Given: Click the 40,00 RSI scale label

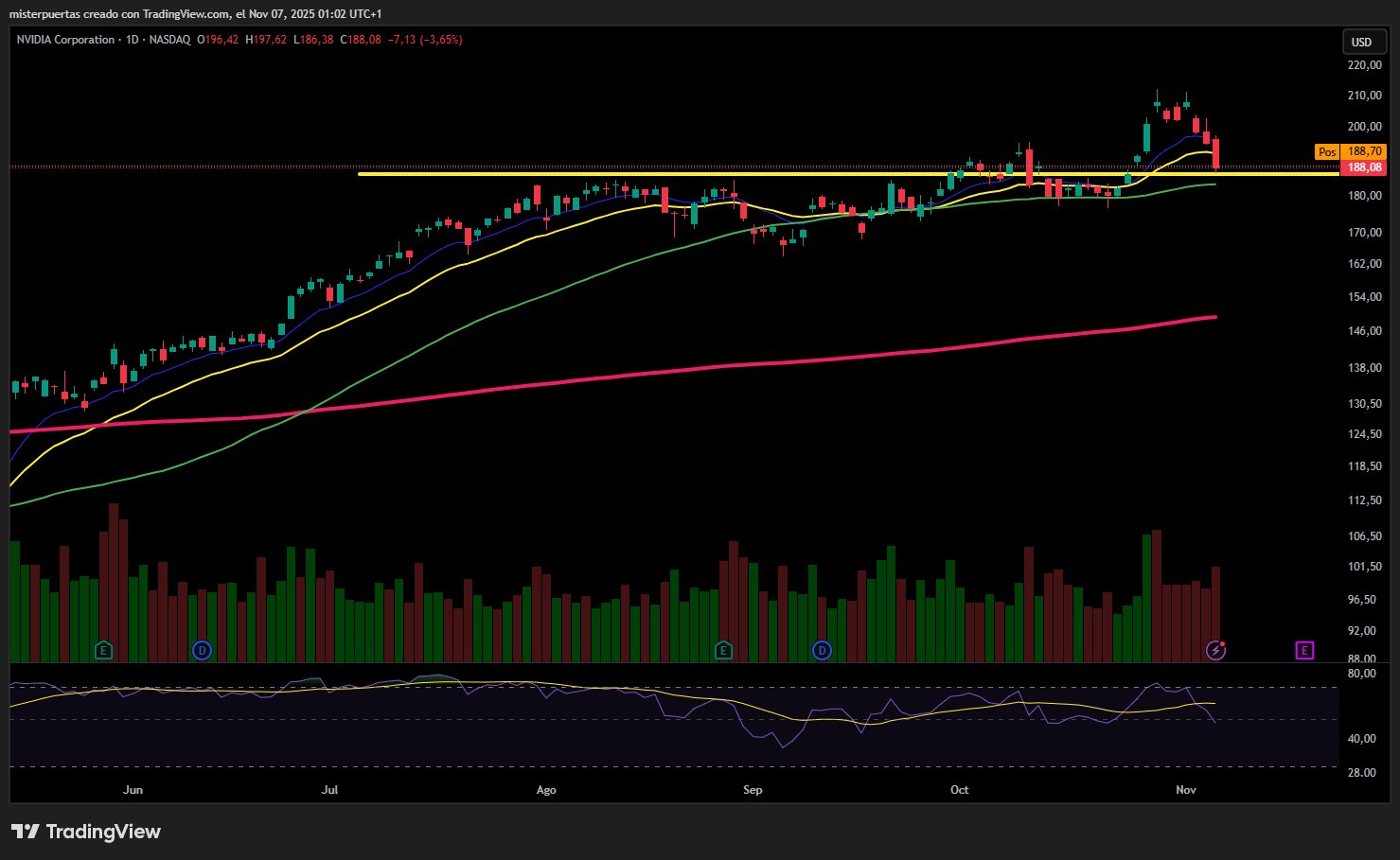Looking at the screenshot, I should click(1361, 739).
